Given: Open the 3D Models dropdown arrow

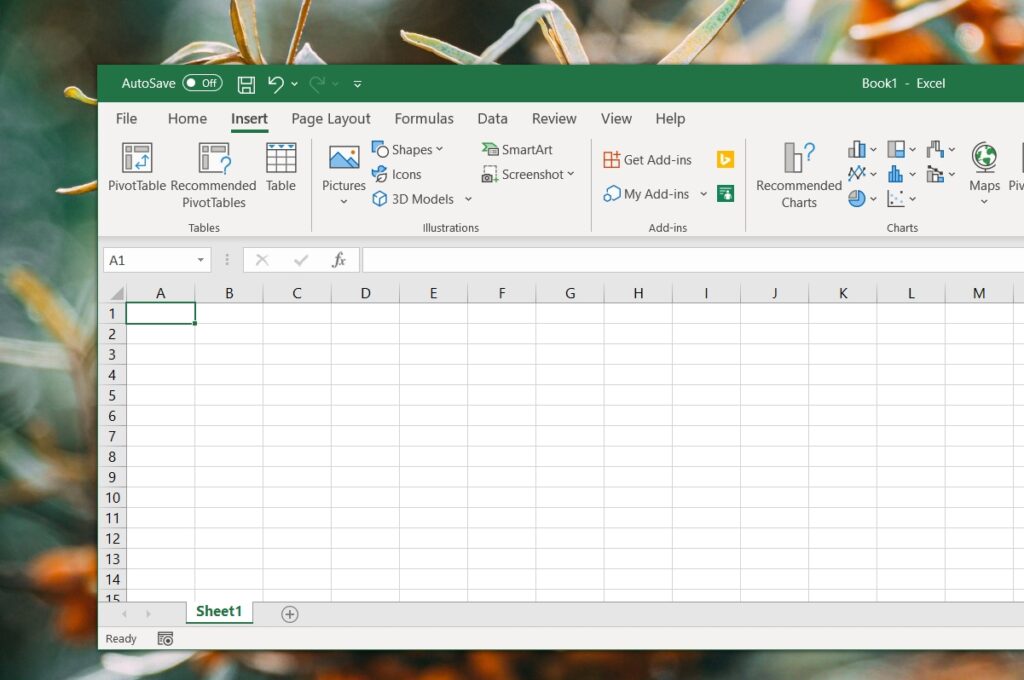Looking at the screenshot, I should click(x=467, y=199).
